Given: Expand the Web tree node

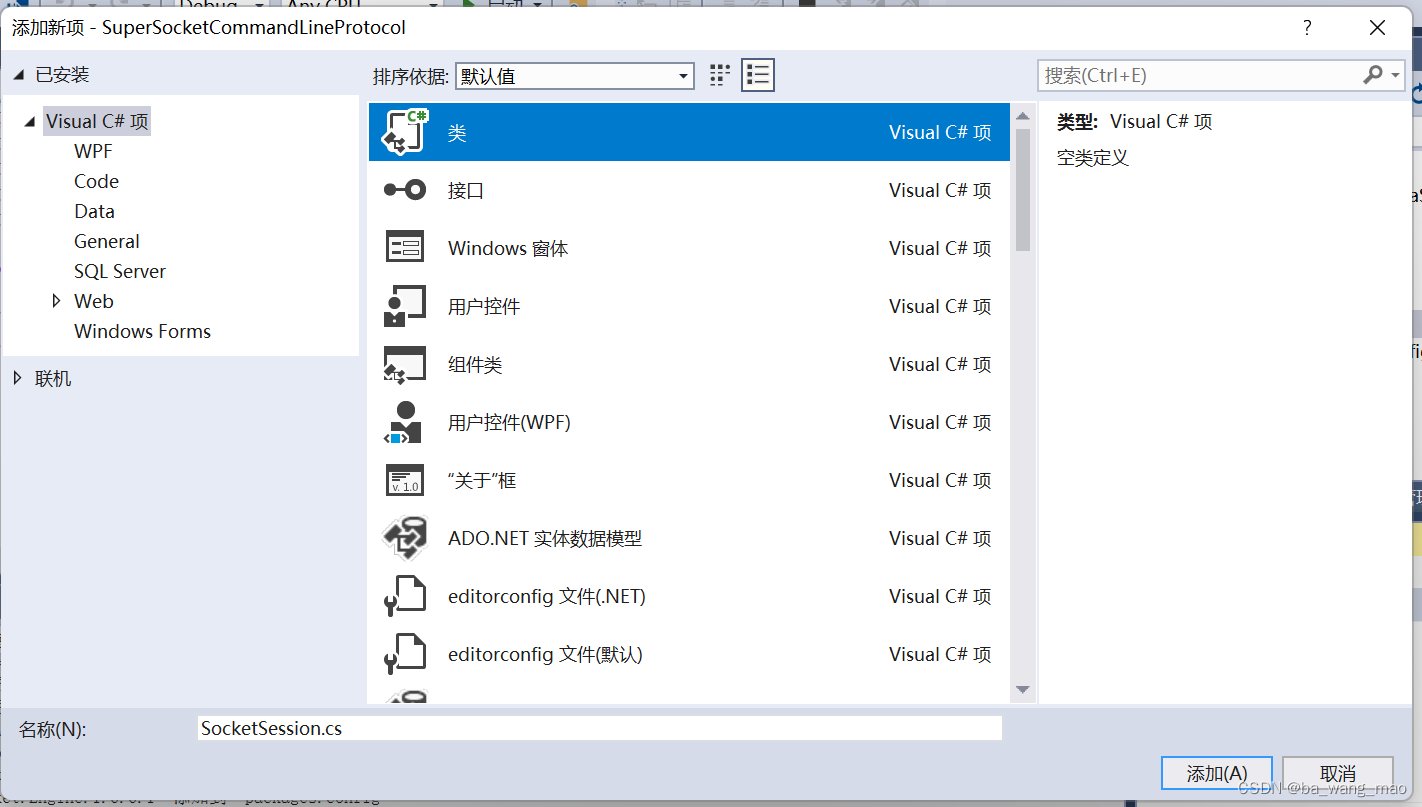Looking at the screenshot, I should (x=57, y=301).
